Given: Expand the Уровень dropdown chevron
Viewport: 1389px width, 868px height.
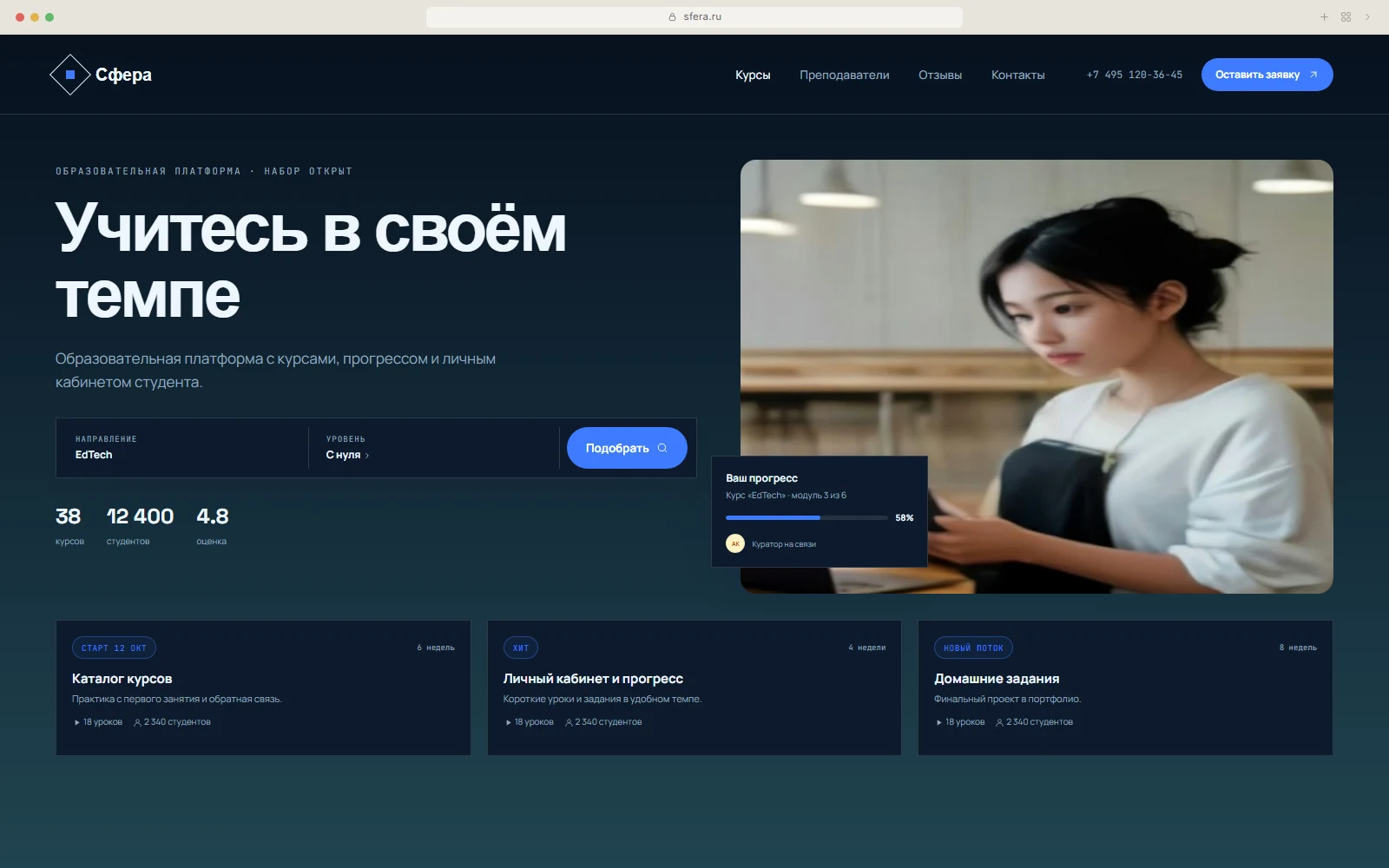Looking at the screenshot, I should (x=367, y=456).
